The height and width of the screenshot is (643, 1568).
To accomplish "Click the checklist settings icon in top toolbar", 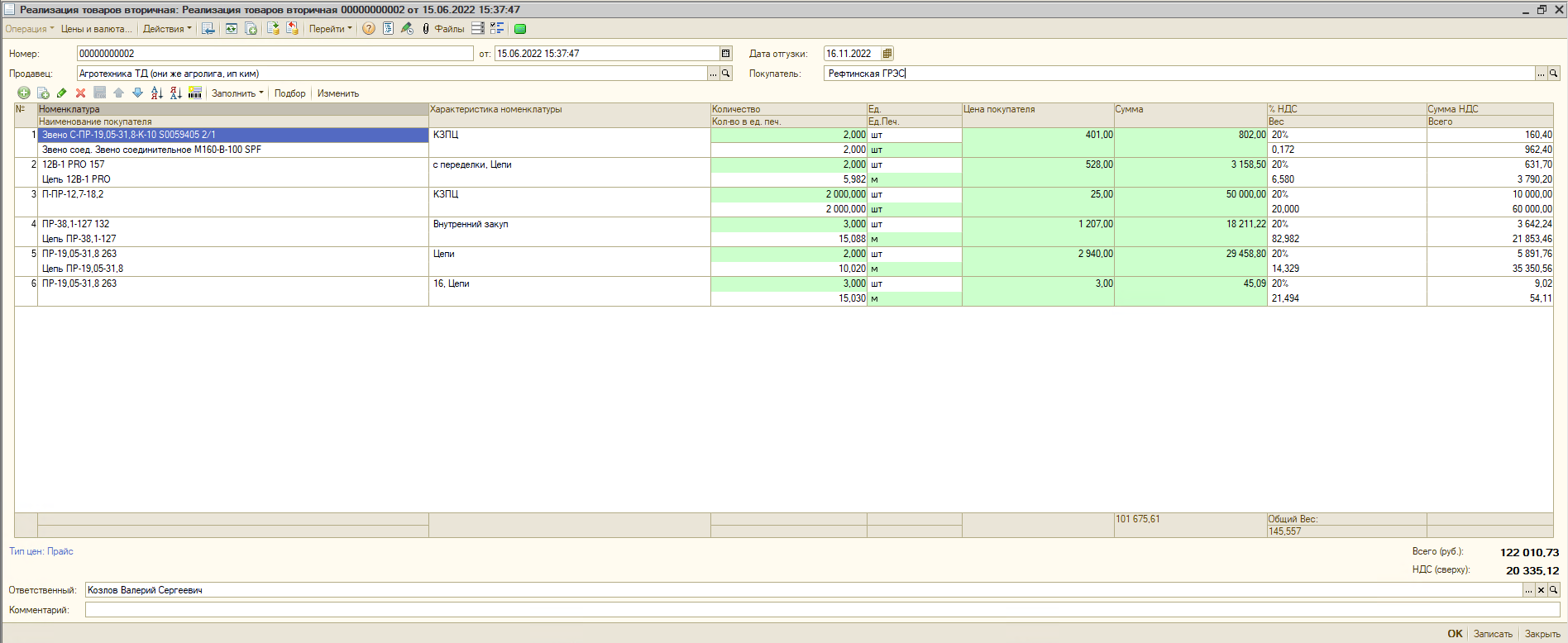I will click(x=497, y=29).
